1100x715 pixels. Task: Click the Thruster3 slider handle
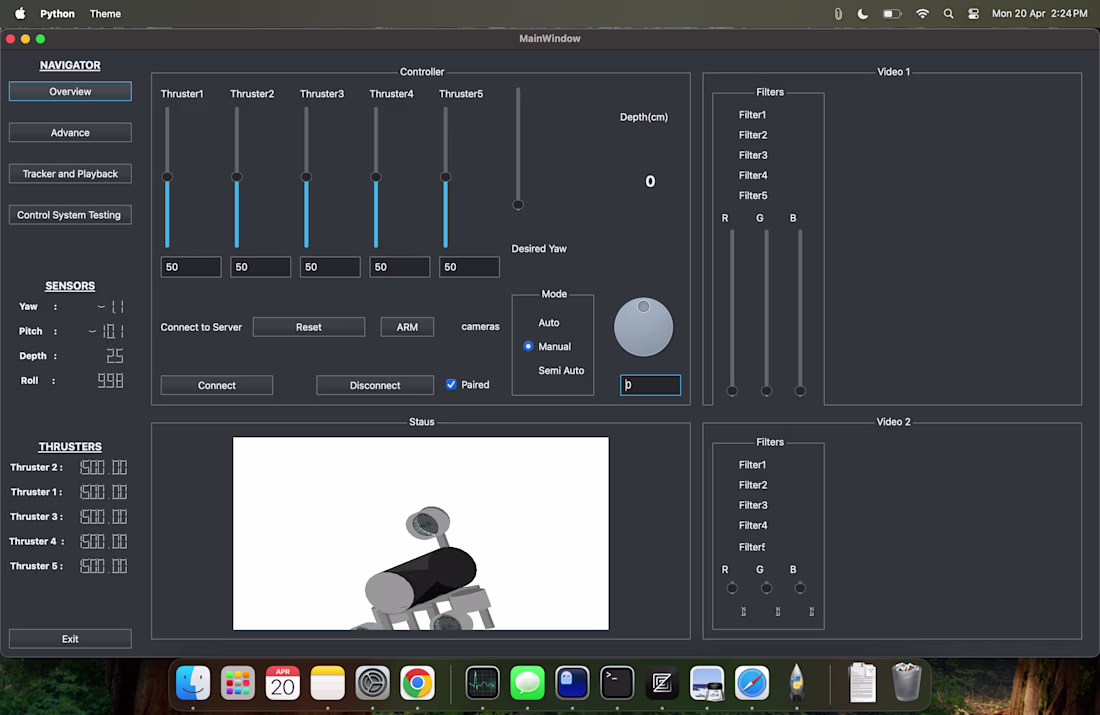[x=306, y=177]
